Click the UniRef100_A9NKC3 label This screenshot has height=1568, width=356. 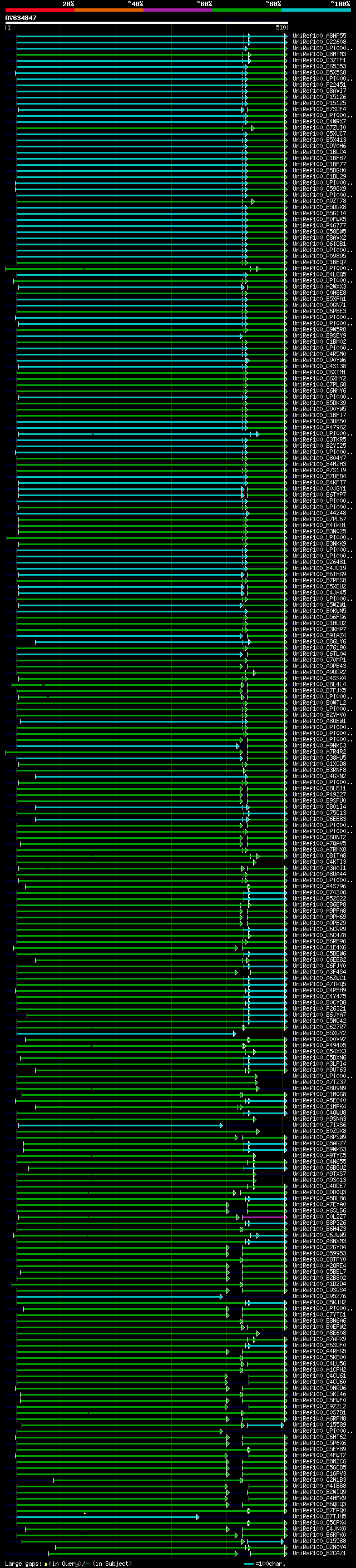[319, 745]
